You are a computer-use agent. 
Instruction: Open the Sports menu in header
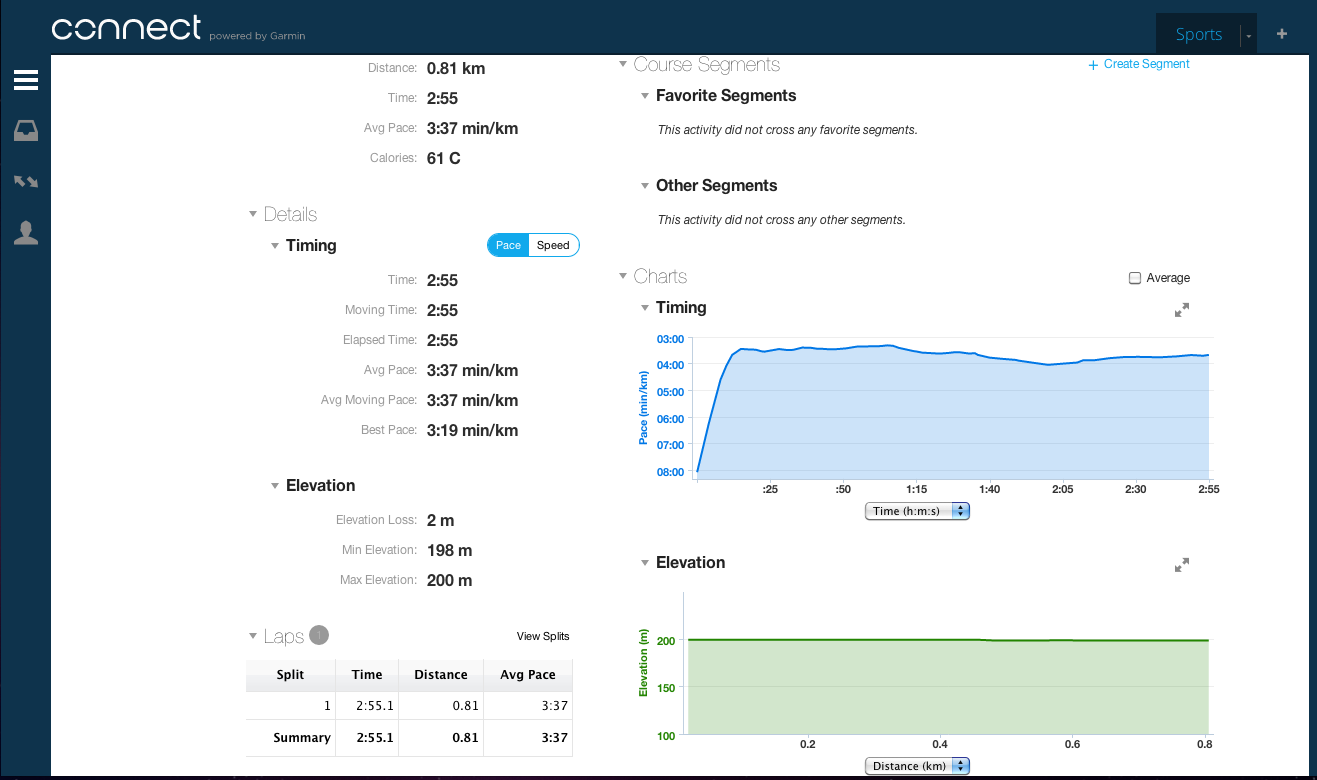(x=1198, y=35)
